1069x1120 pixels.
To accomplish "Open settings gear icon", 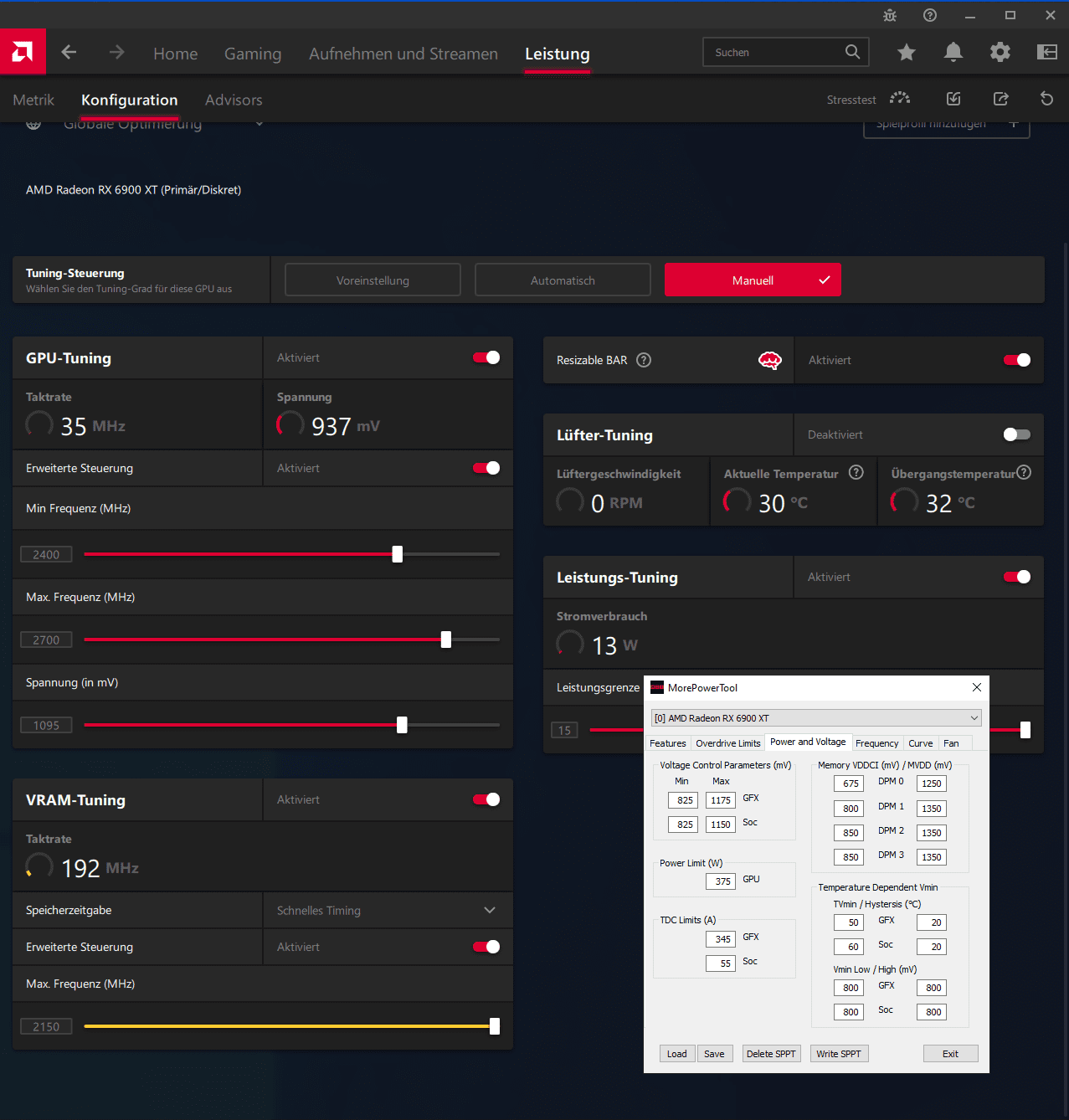I will [x=1000, y=53].
